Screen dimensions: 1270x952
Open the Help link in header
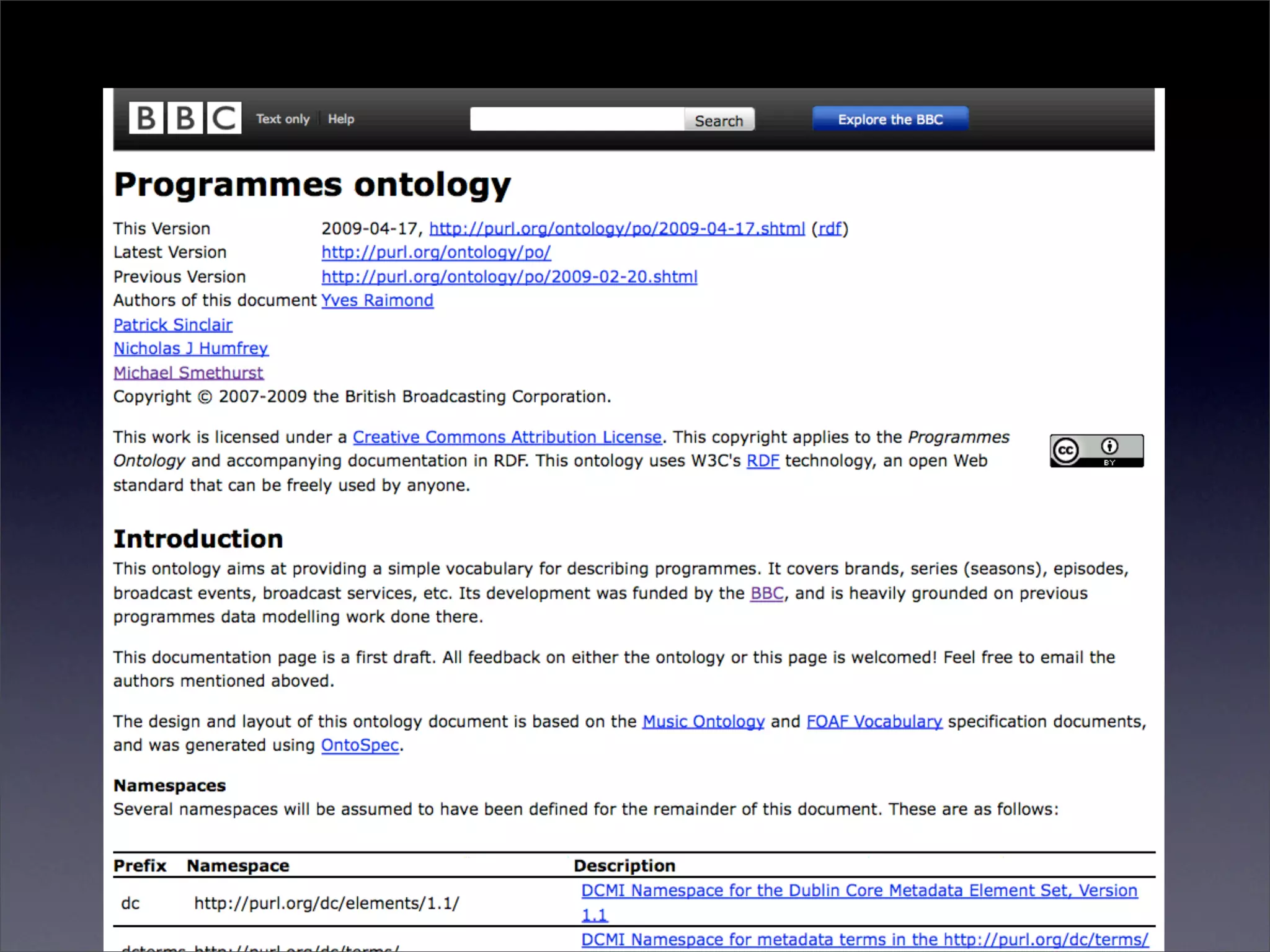click(x=340, y=119)
